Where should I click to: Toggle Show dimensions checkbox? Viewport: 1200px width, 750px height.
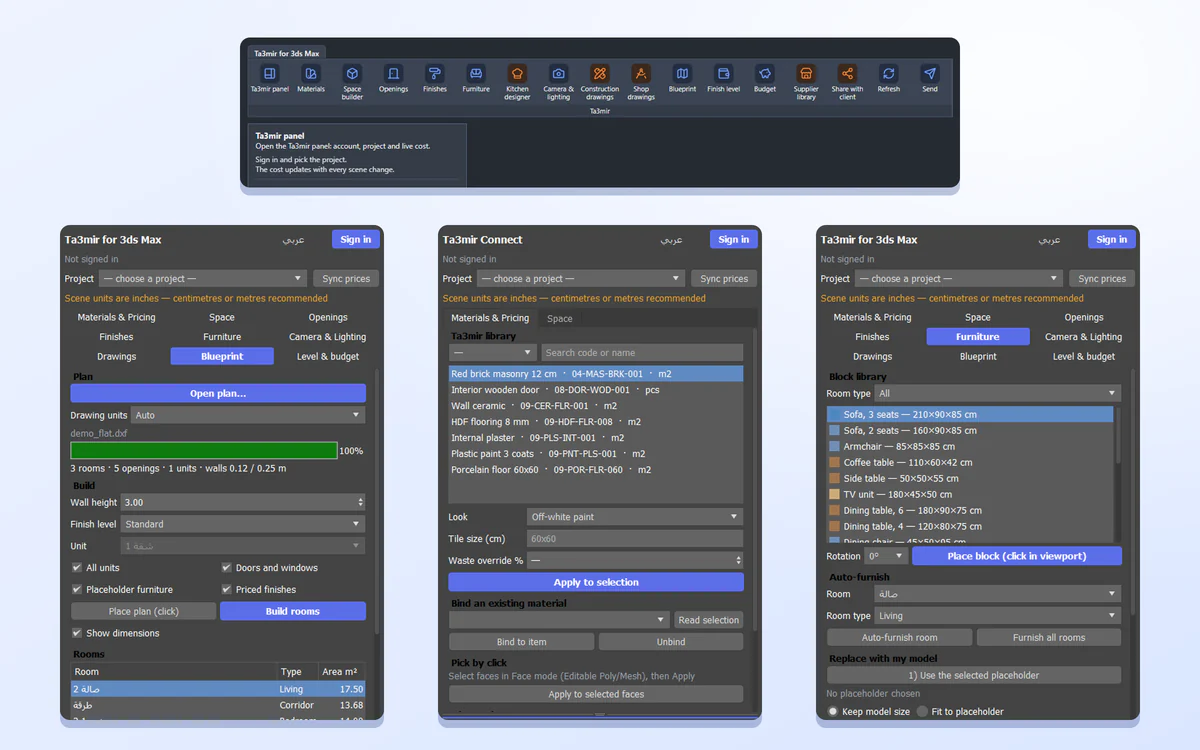(77, 633)
